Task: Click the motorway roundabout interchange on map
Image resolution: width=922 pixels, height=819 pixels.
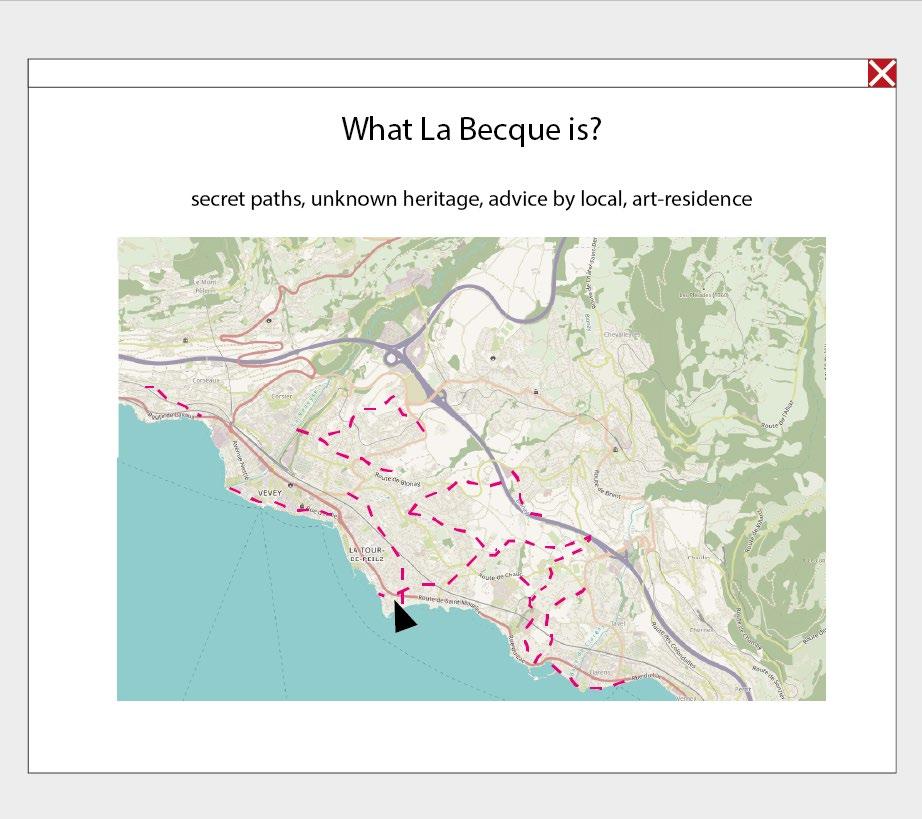Action: pyautogui.click(x=392, y=357)
